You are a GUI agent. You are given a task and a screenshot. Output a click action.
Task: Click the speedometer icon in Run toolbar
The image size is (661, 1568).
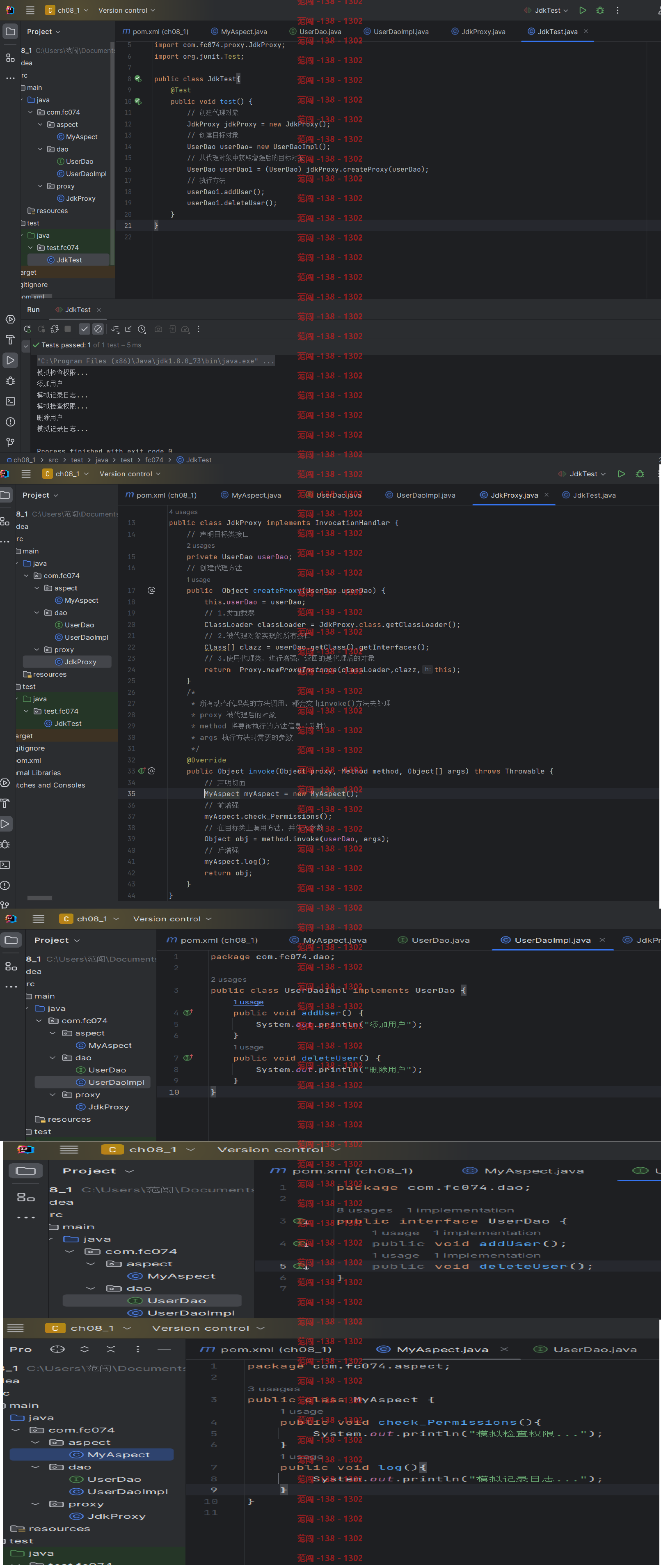tap(185, 329)
